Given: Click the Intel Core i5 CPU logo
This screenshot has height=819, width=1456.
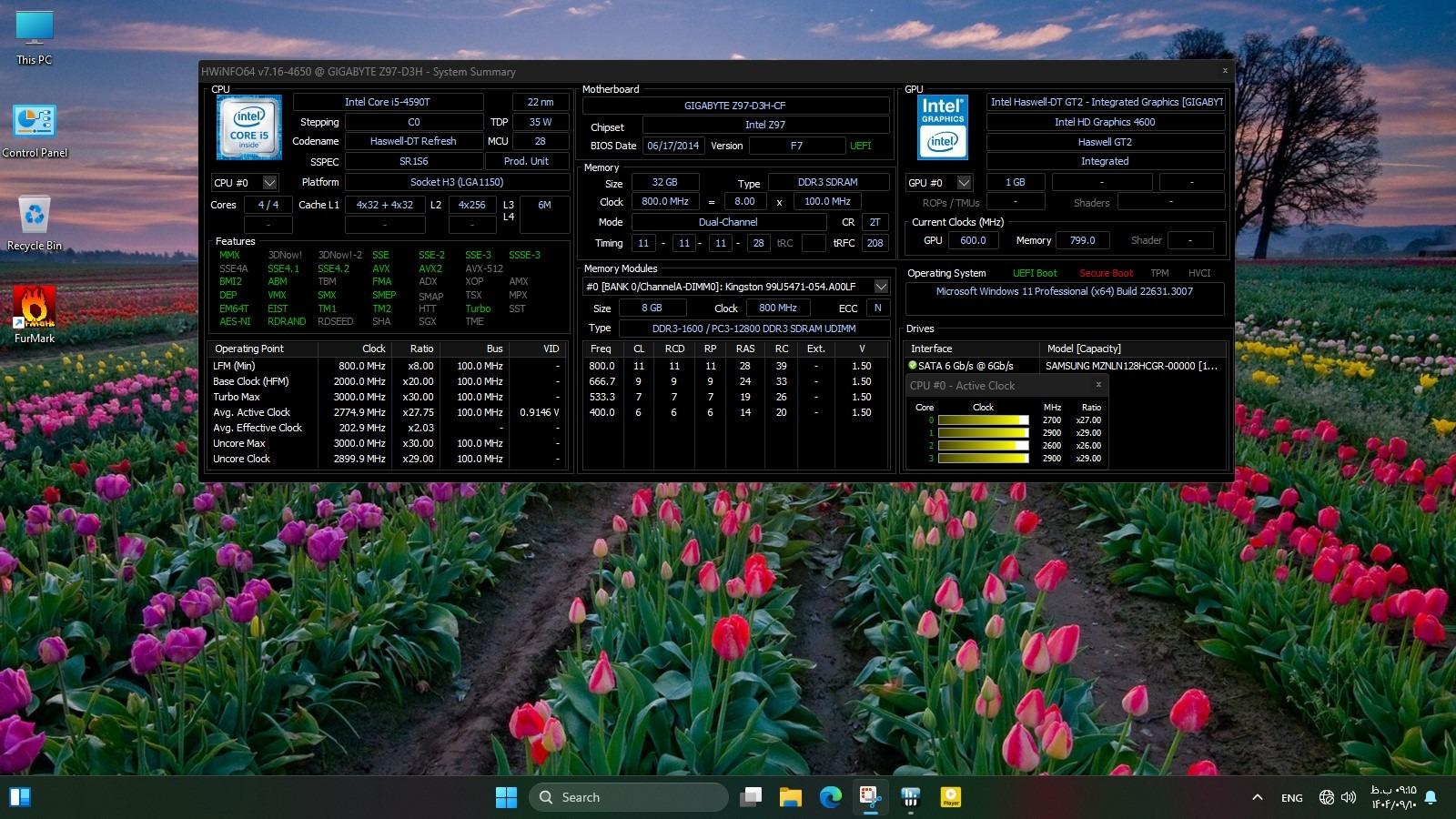Looking at the screenshot, I should (248, 127).
